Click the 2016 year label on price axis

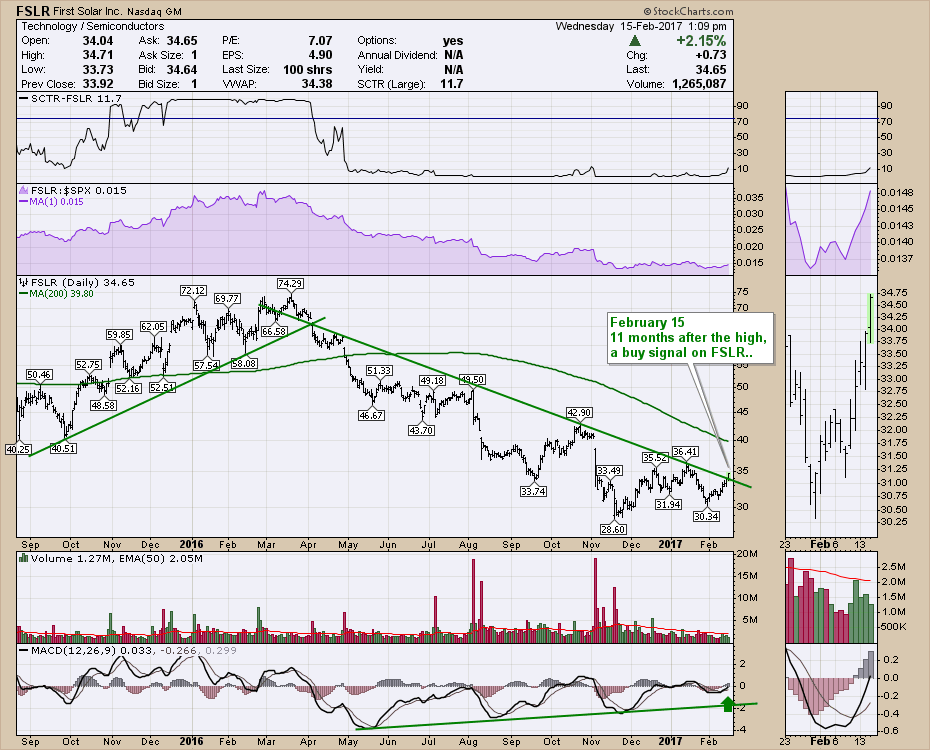pos(191,544)
